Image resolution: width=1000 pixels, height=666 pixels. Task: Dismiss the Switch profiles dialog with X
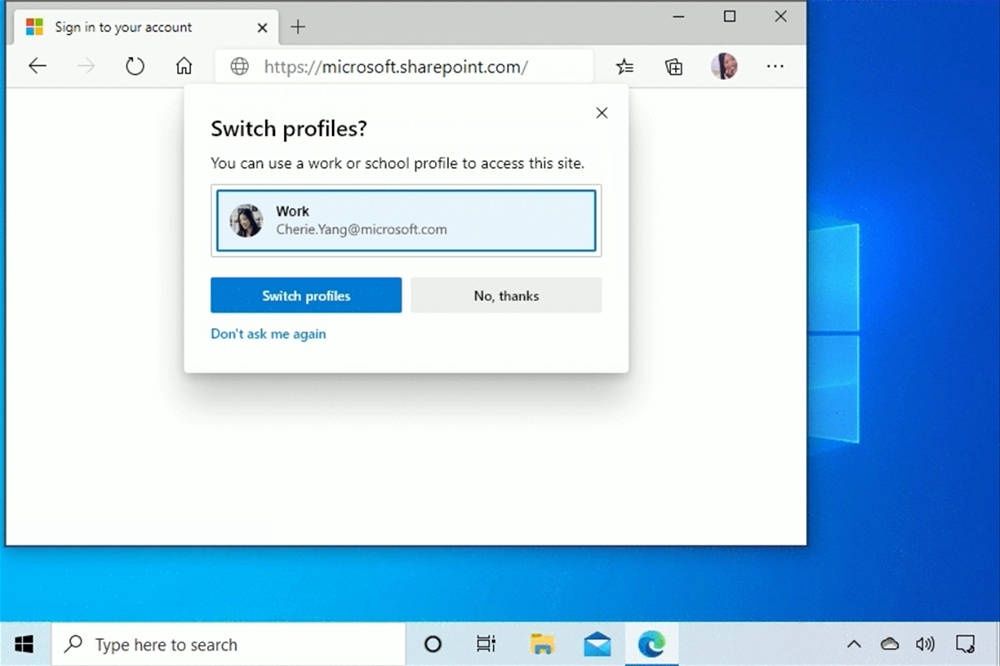coord(601,113)
